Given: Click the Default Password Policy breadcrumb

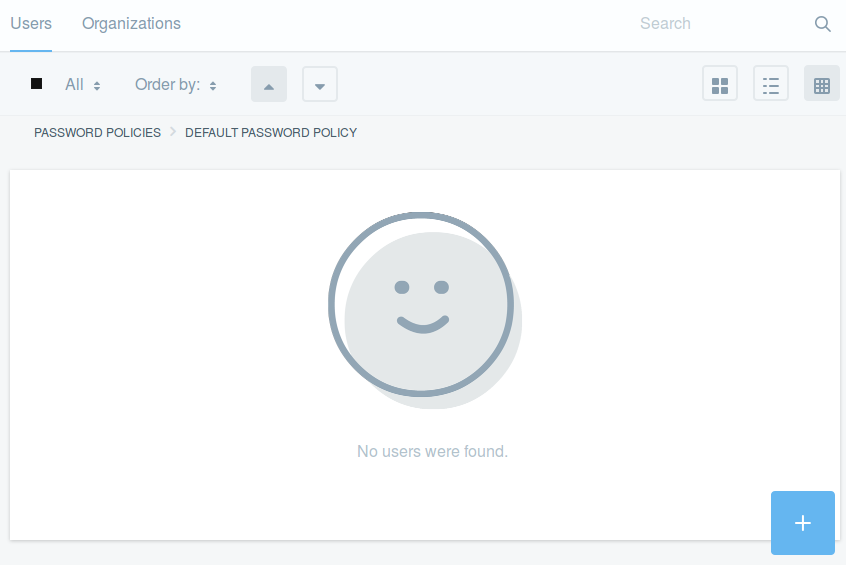Looking at the screenshot, I should 271,133.
